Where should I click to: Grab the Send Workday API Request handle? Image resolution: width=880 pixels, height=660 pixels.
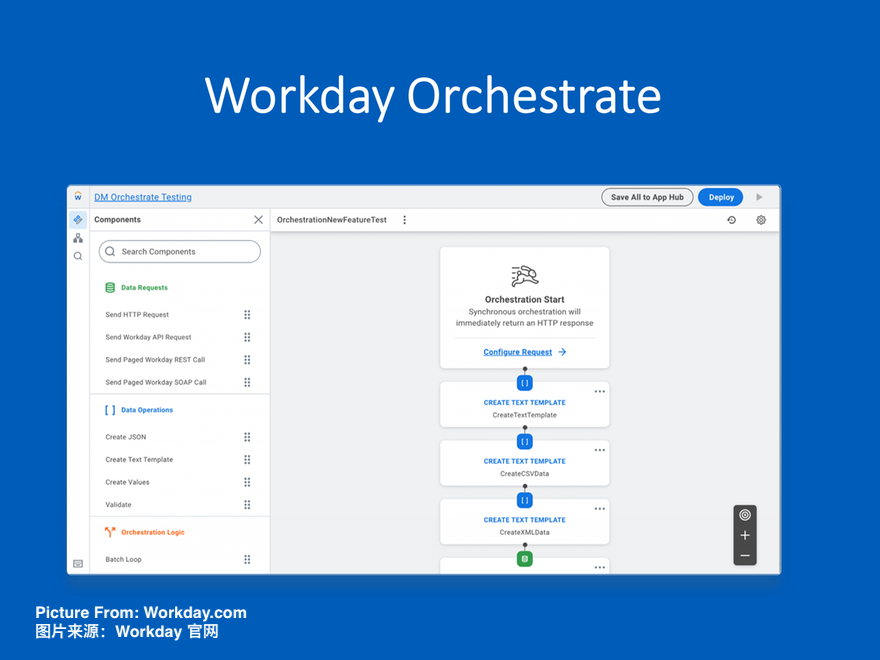247,337
